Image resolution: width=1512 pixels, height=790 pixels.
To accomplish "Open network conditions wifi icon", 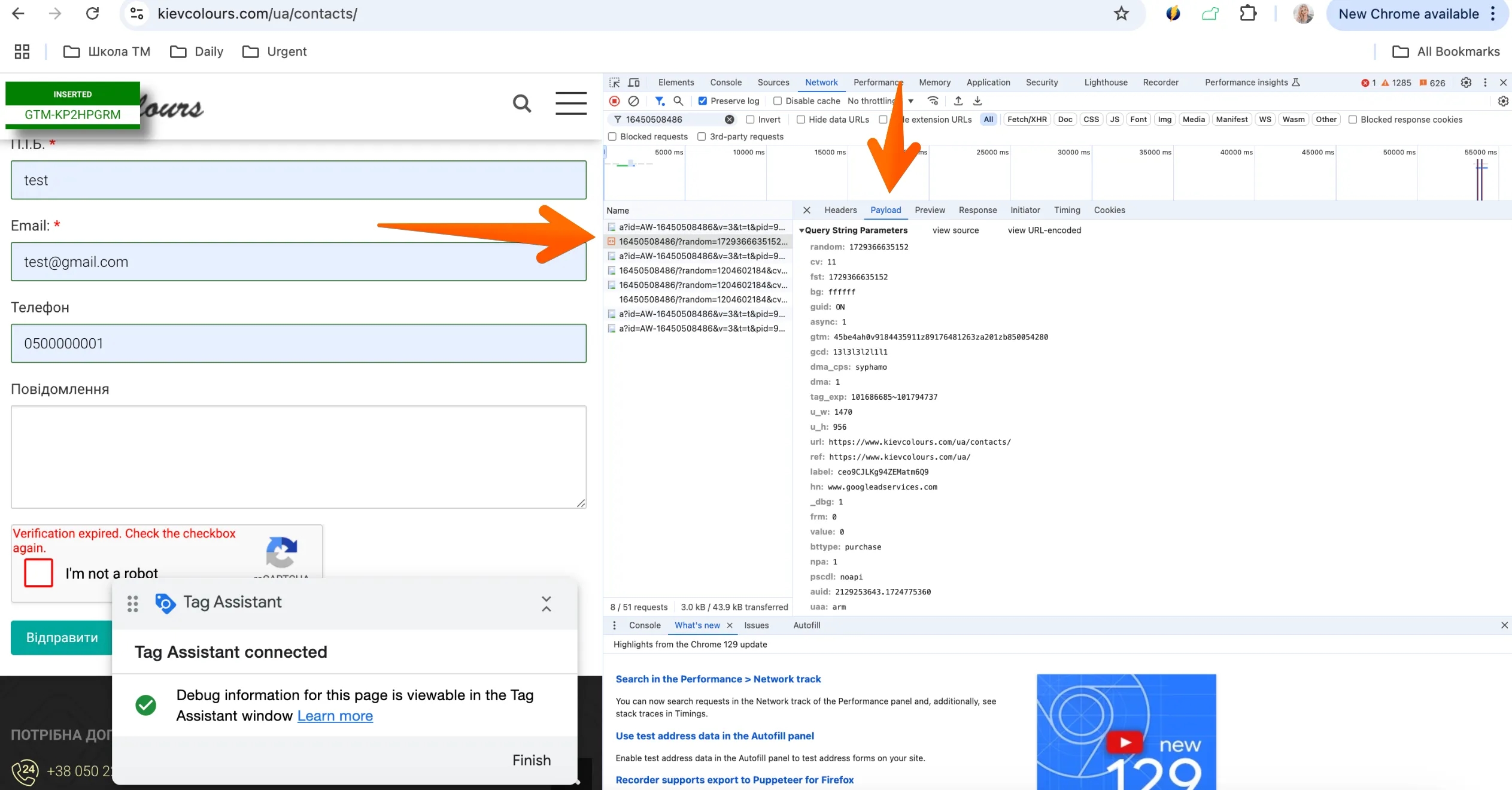I will (933, 101).
